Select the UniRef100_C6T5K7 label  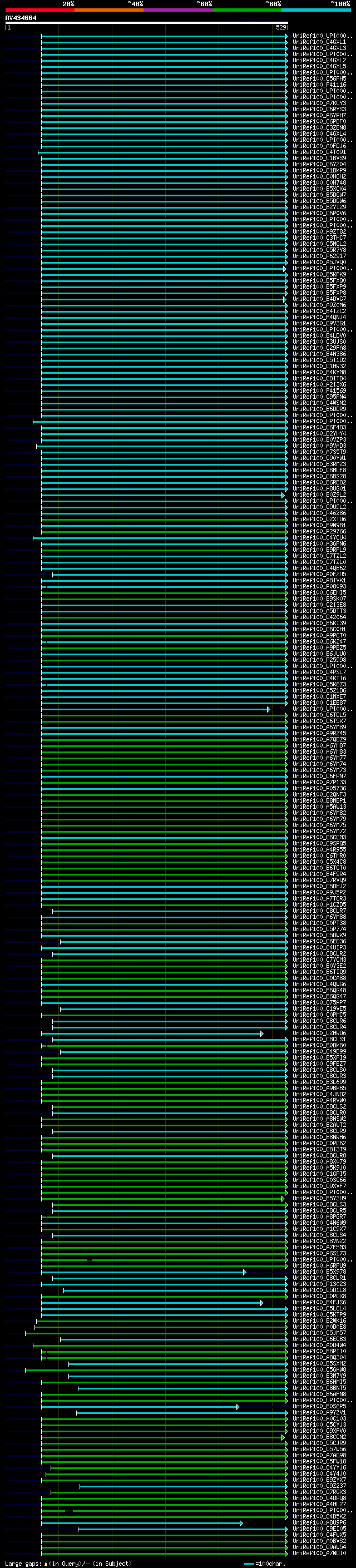(x=319, y=721)
